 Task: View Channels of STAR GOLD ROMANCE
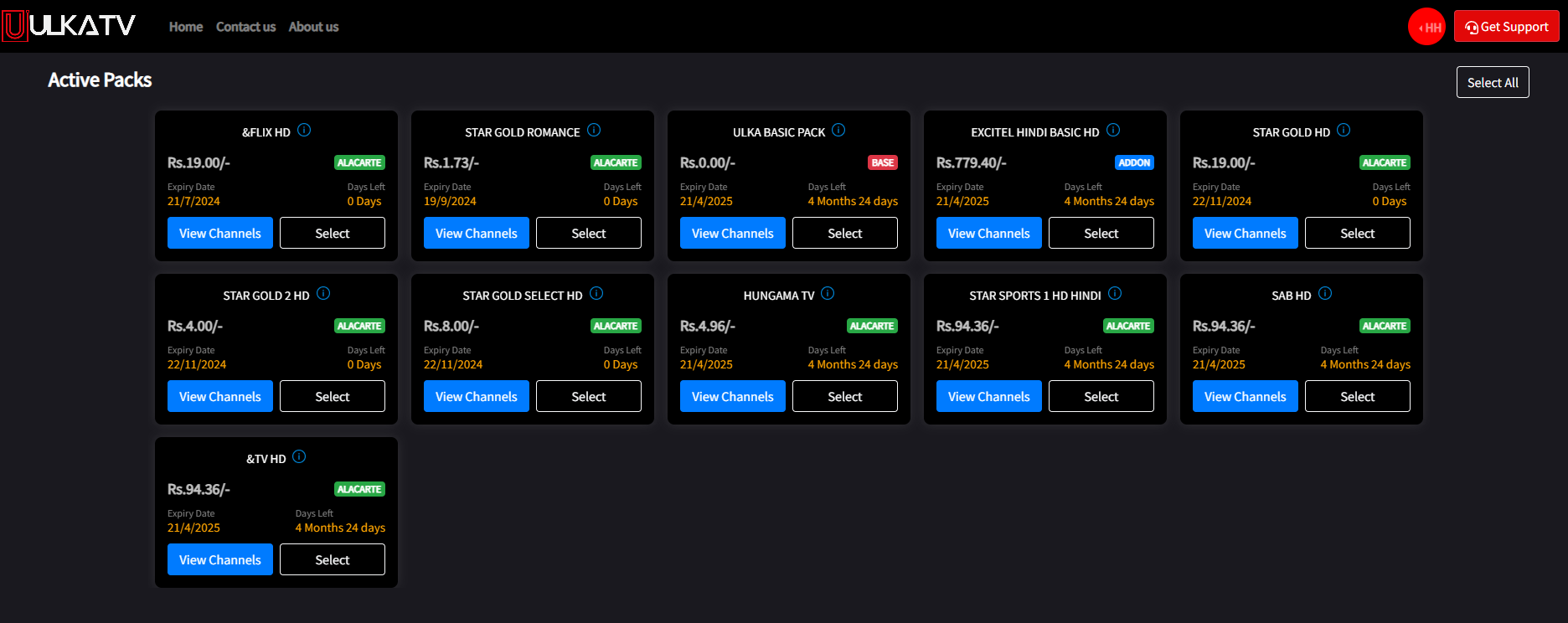(477, 233)
